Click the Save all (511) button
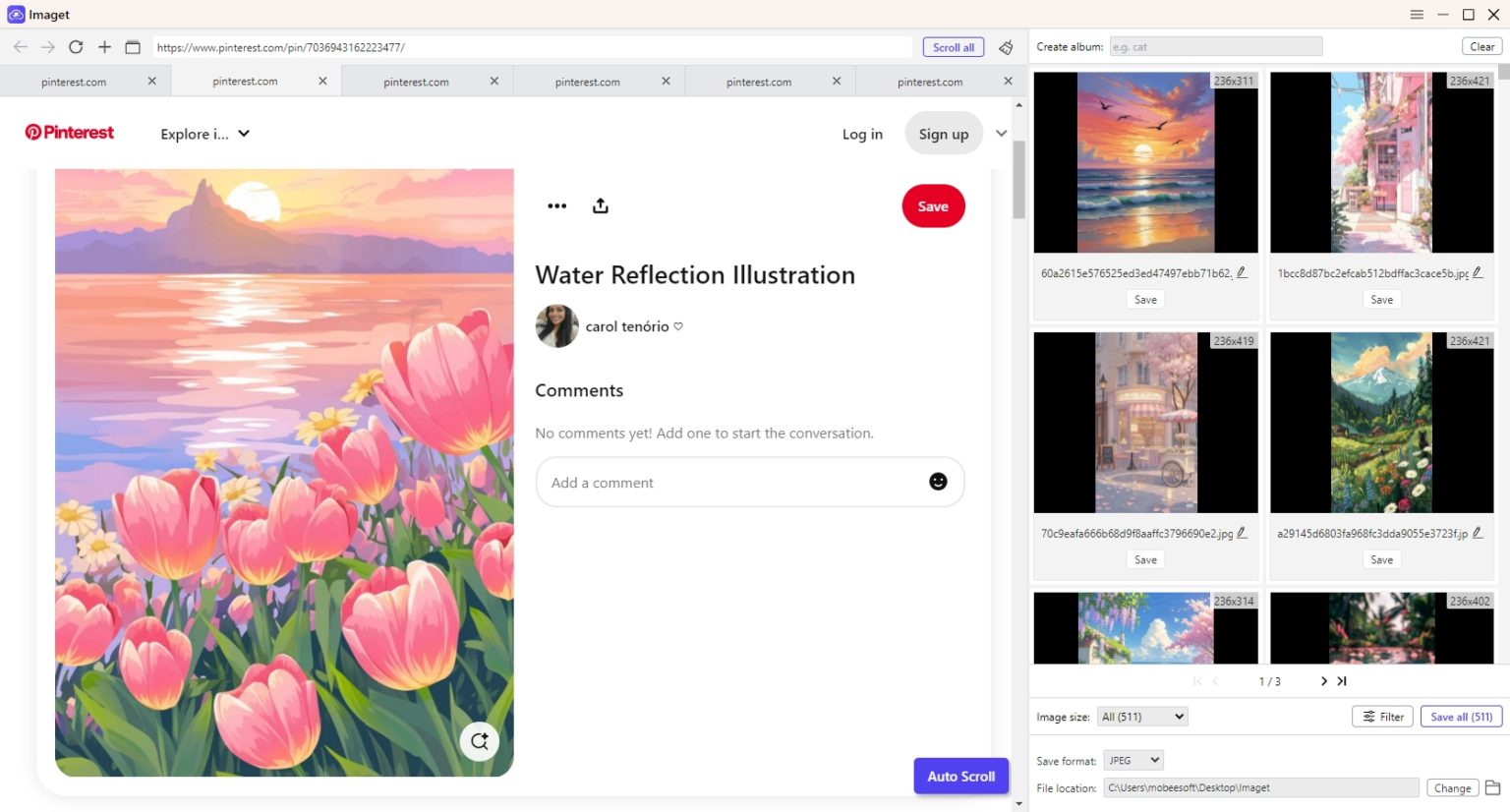The image size is (1510, 812). coord(1461,717)
